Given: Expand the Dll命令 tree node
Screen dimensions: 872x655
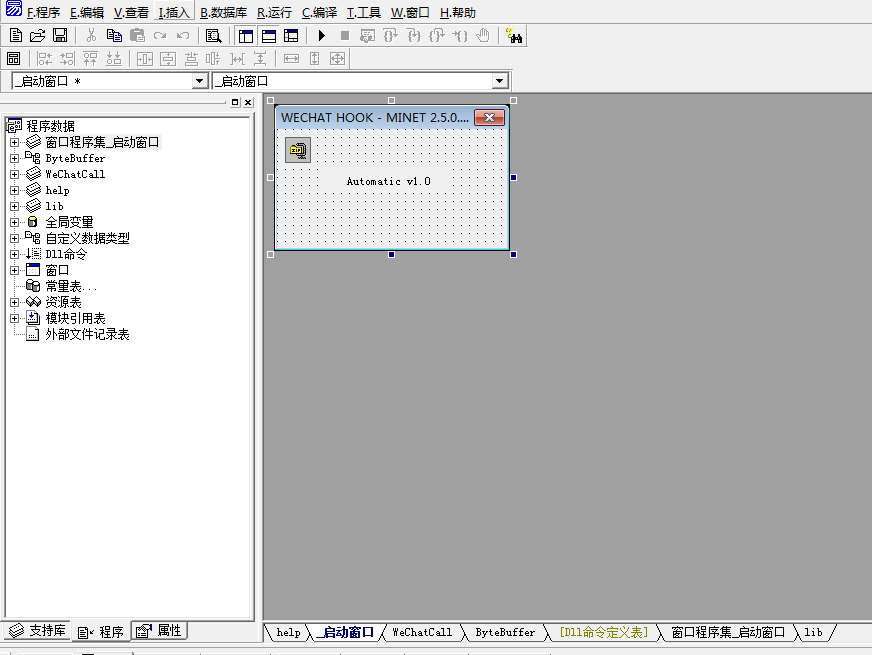Looking at the screenshot, I should (15, 254).
